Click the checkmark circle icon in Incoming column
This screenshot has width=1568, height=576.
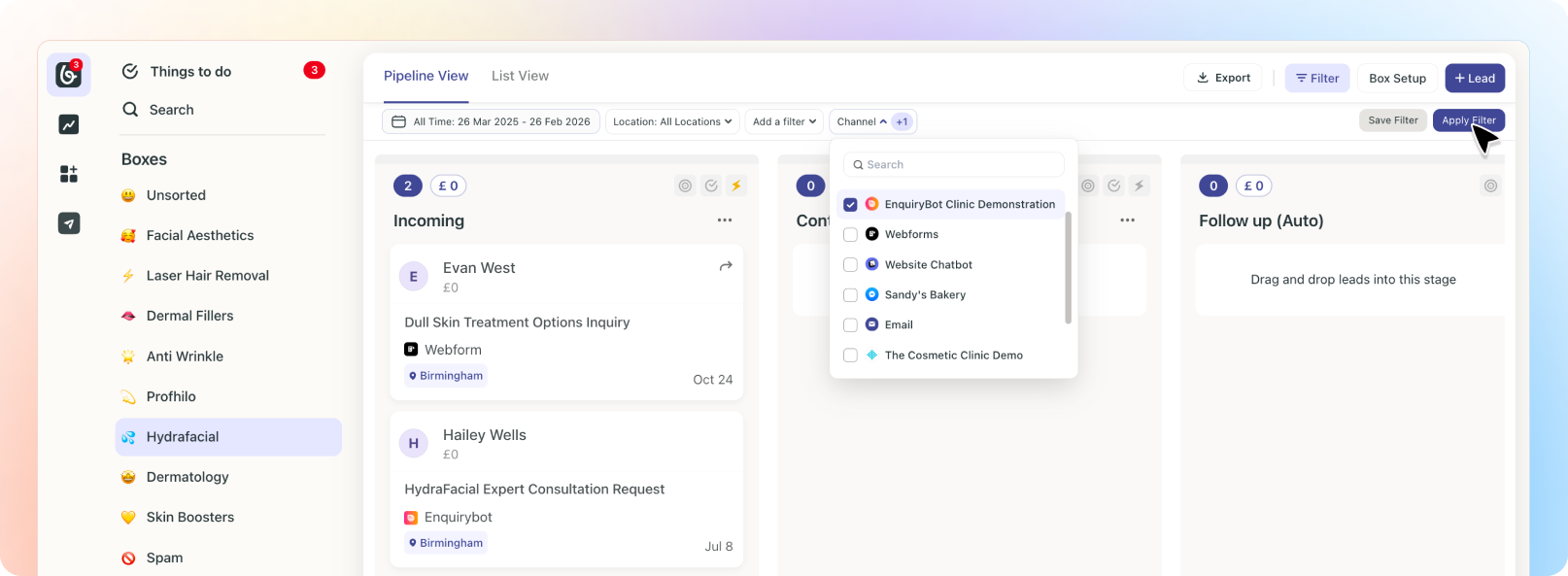(x=711, y=186)
